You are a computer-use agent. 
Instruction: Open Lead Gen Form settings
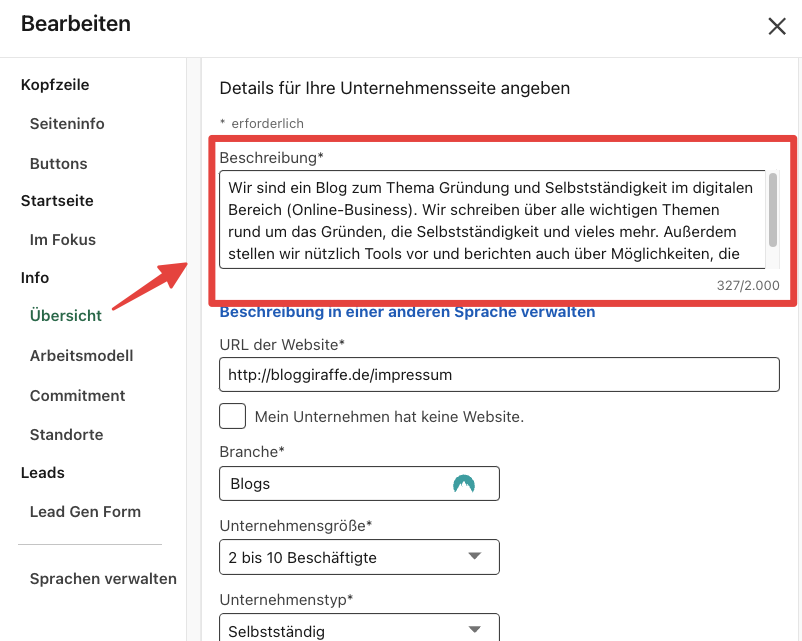click(85, 512)
